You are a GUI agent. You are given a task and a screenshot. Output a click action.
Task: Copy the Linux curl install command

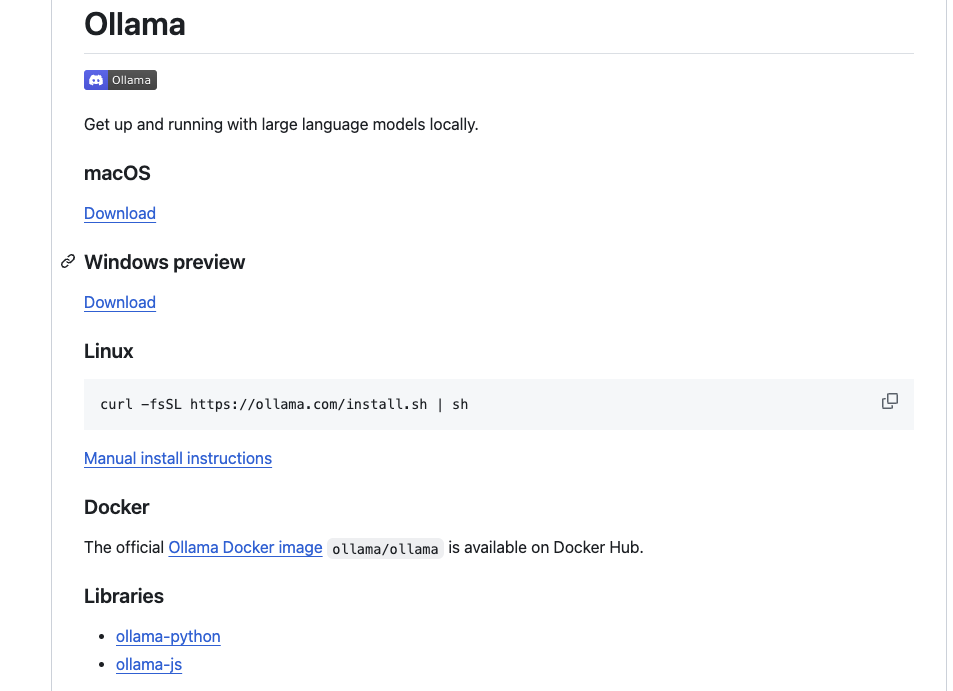(x=890, y=401)
